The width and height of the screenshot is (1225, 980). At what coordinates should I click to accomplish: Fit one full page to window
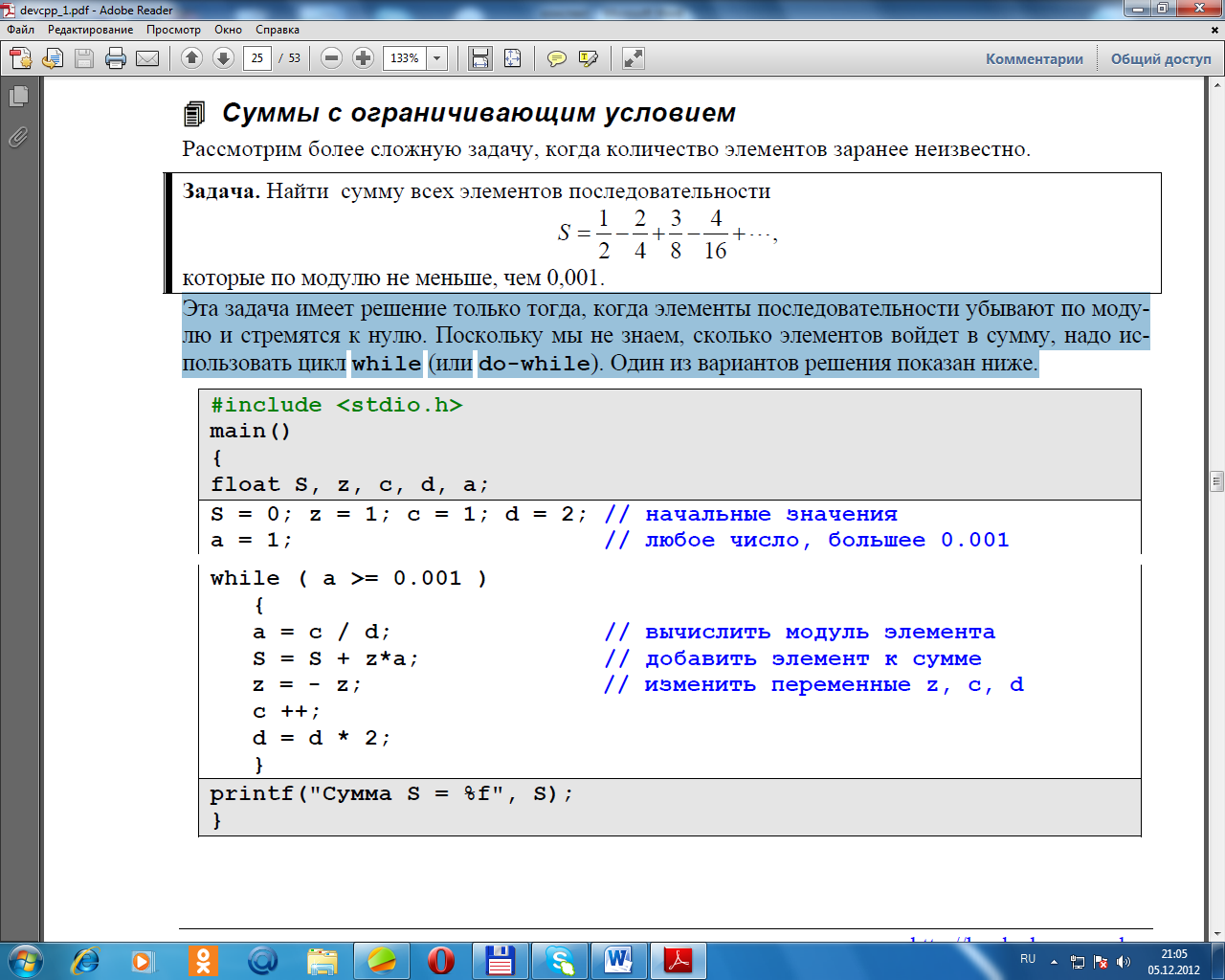point(512,58)
